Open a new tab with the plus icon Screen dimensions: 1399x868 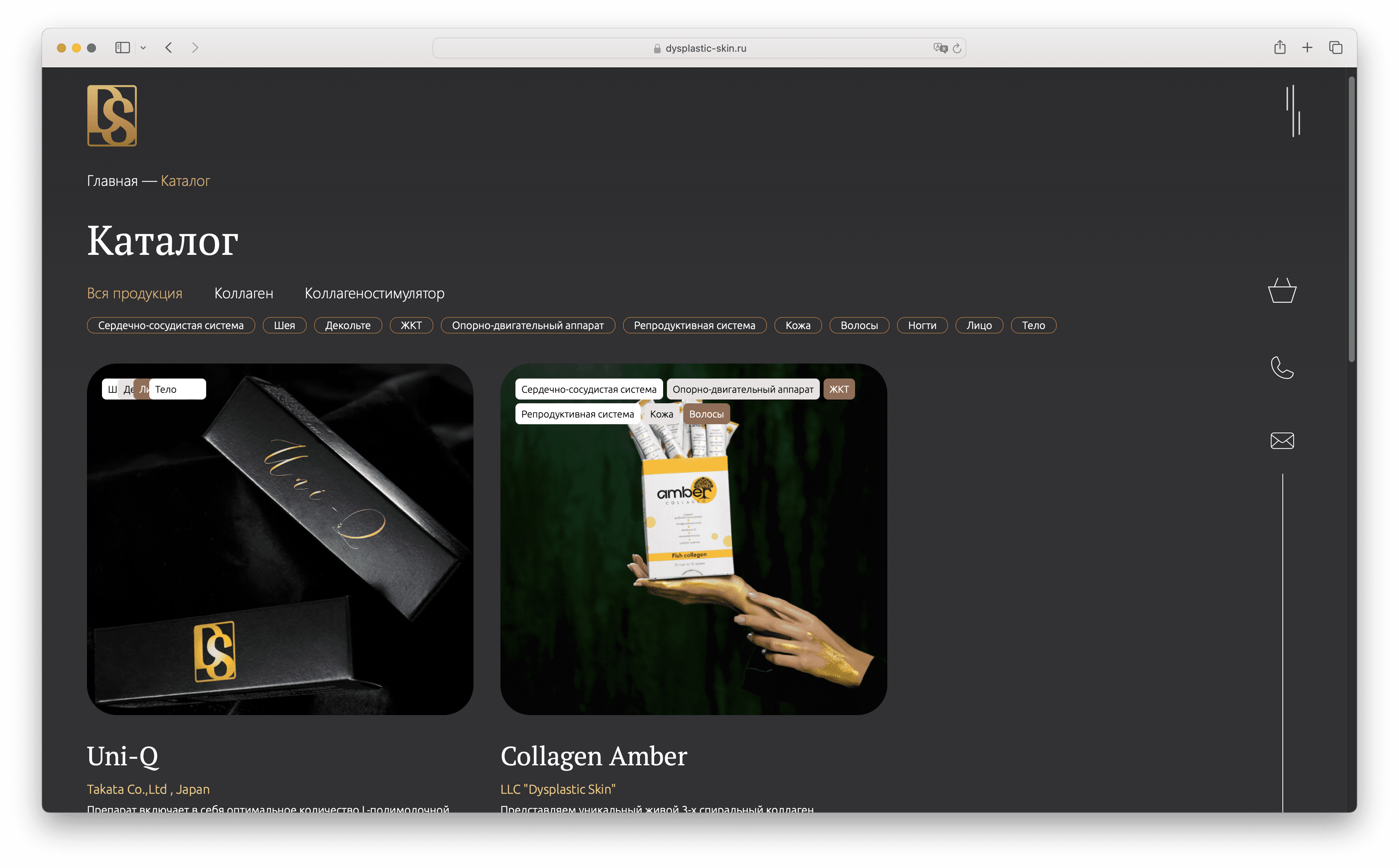pyautogui.click(x=1307, y=48)
